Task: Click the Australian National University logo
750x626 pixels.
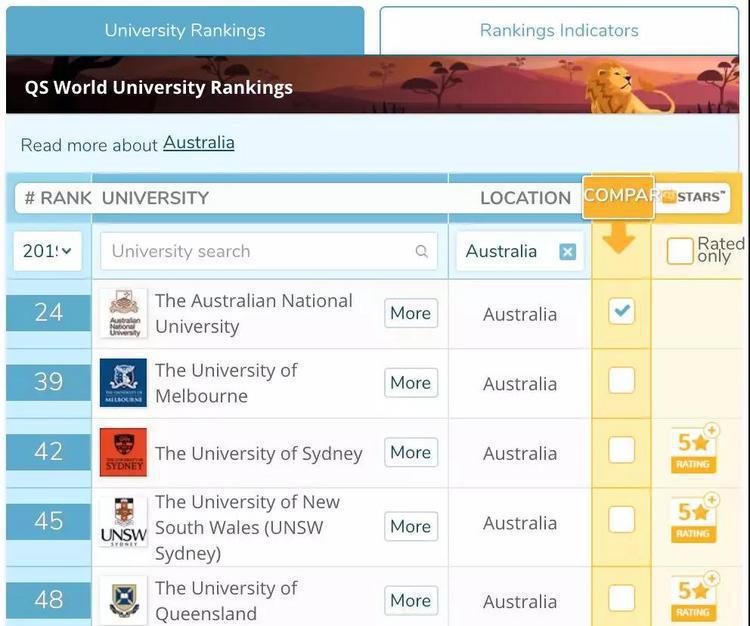Action: coord(123,314)
